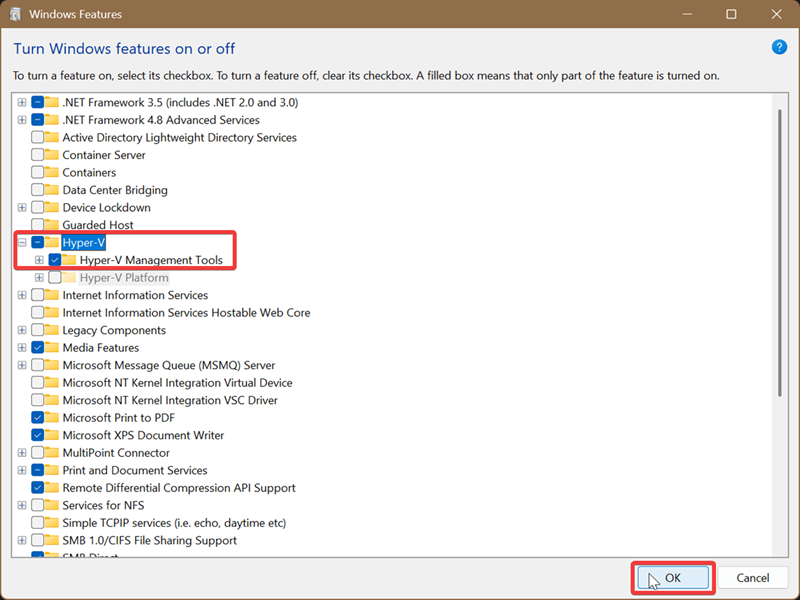Click the Windows Features title bar icon
This screenshot has width=800, height=600.
tap(15, 14)
